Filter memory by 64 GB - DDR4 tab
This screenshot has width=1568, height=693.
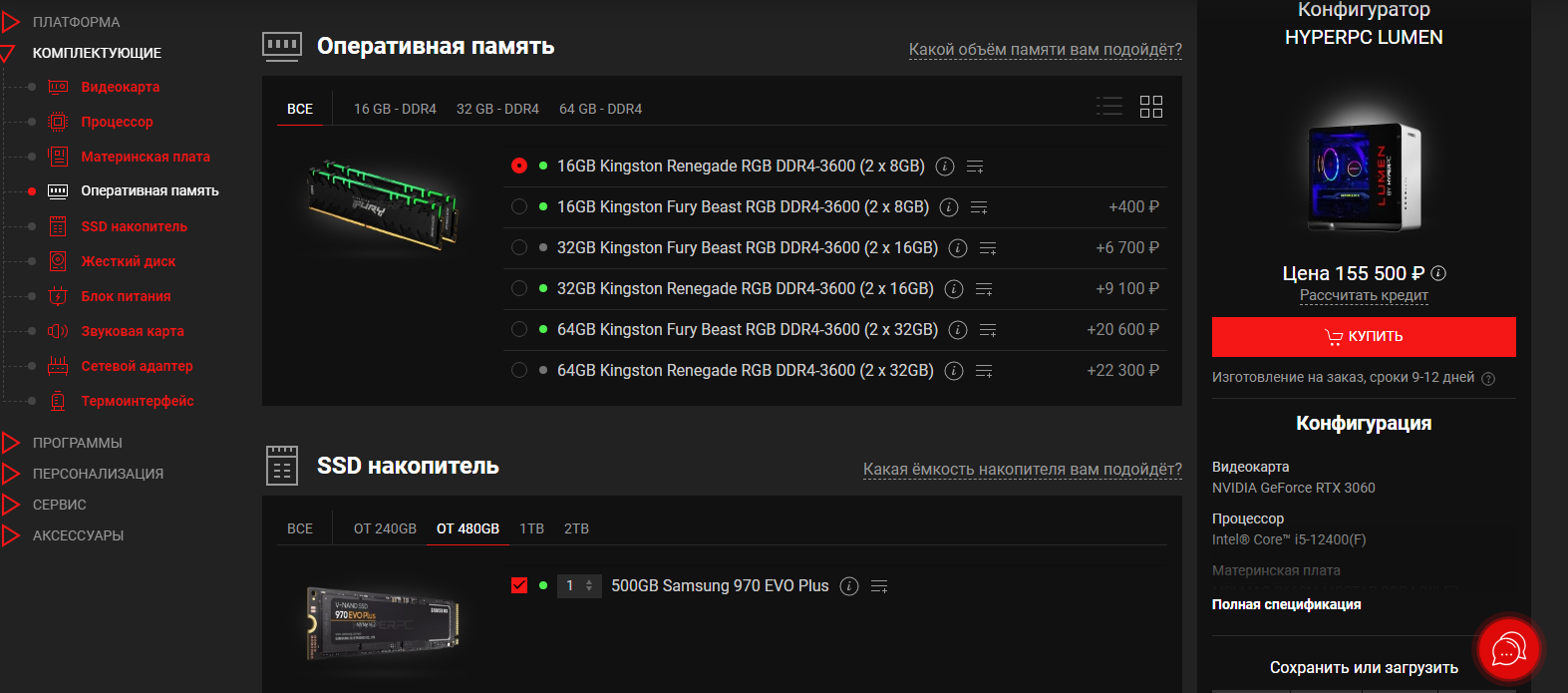[600, 109]
